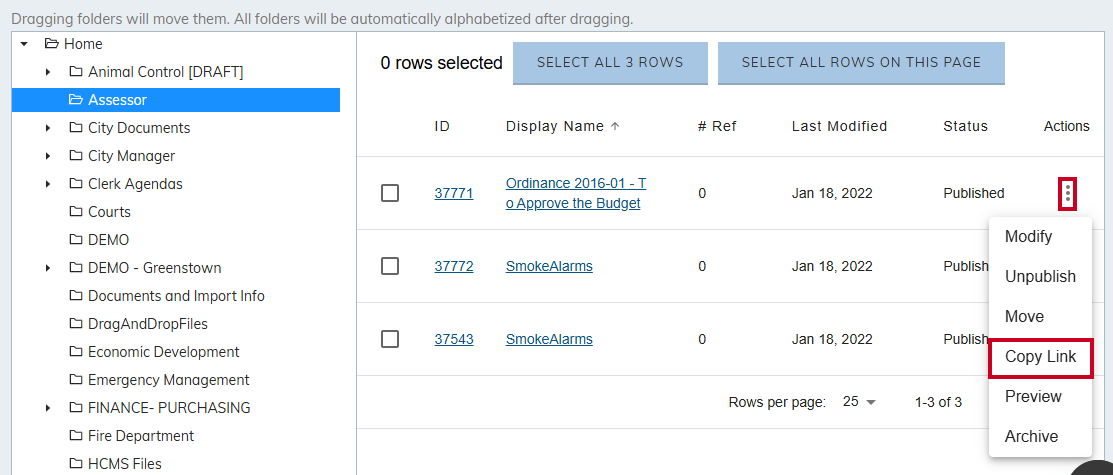Select the Fire Department folder label
Screen dimensions: 1113x475
point(141,435)
